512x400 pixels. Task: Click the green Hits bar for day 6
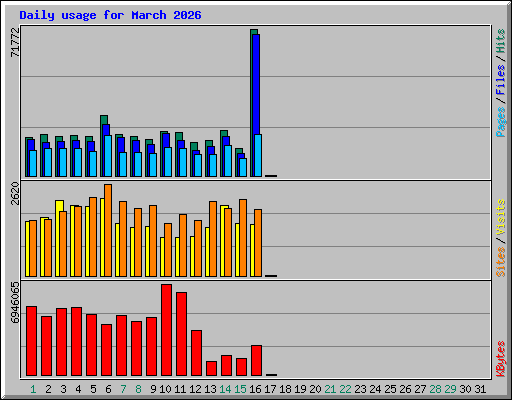(x=103, y=121)
